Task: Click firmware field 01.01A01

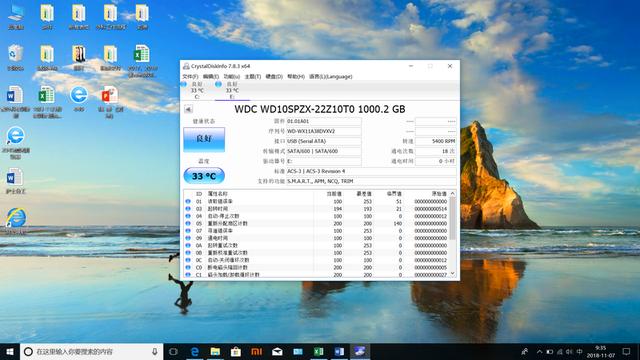Action: tap(324, 121)
